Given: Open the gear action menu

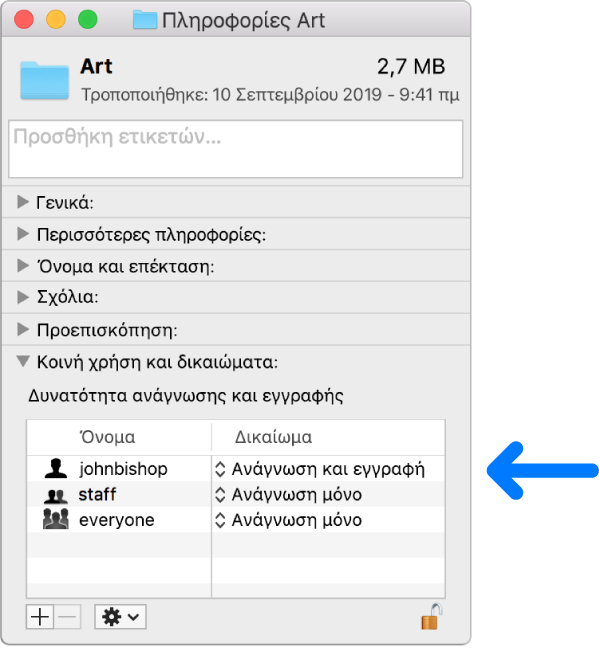Looking at the screenshot, I should coord(120,617).
